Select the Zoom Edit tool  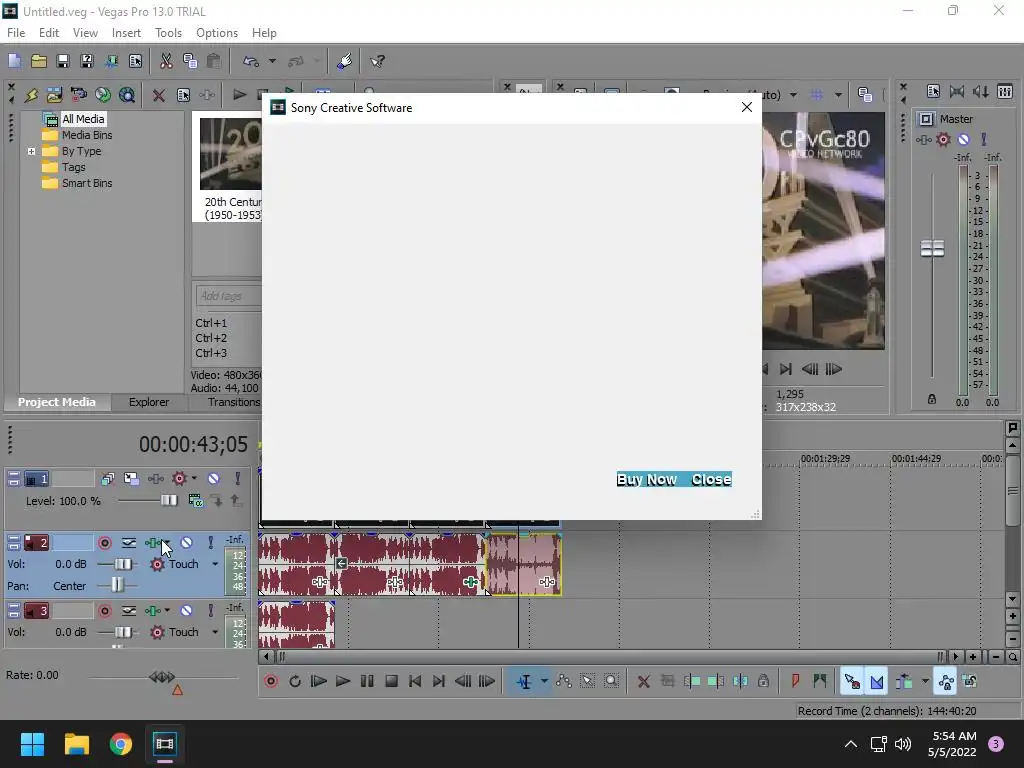pos(611,682)
